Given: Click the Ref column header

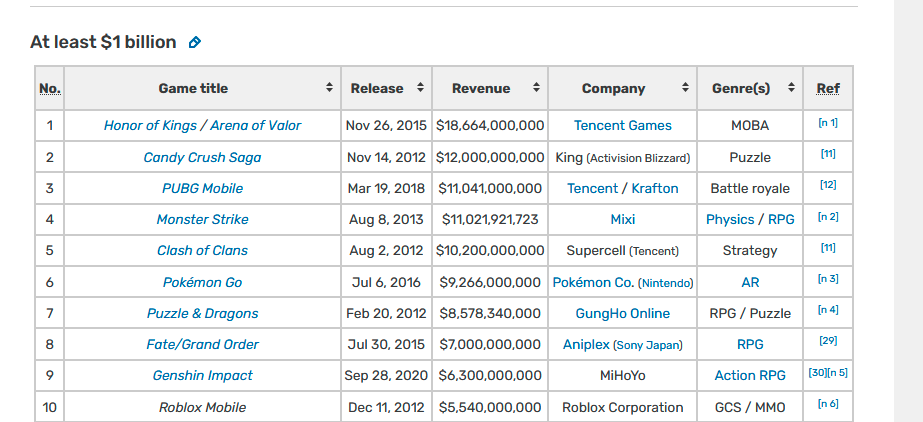Looking at the screenshot, I should (828, 88).
